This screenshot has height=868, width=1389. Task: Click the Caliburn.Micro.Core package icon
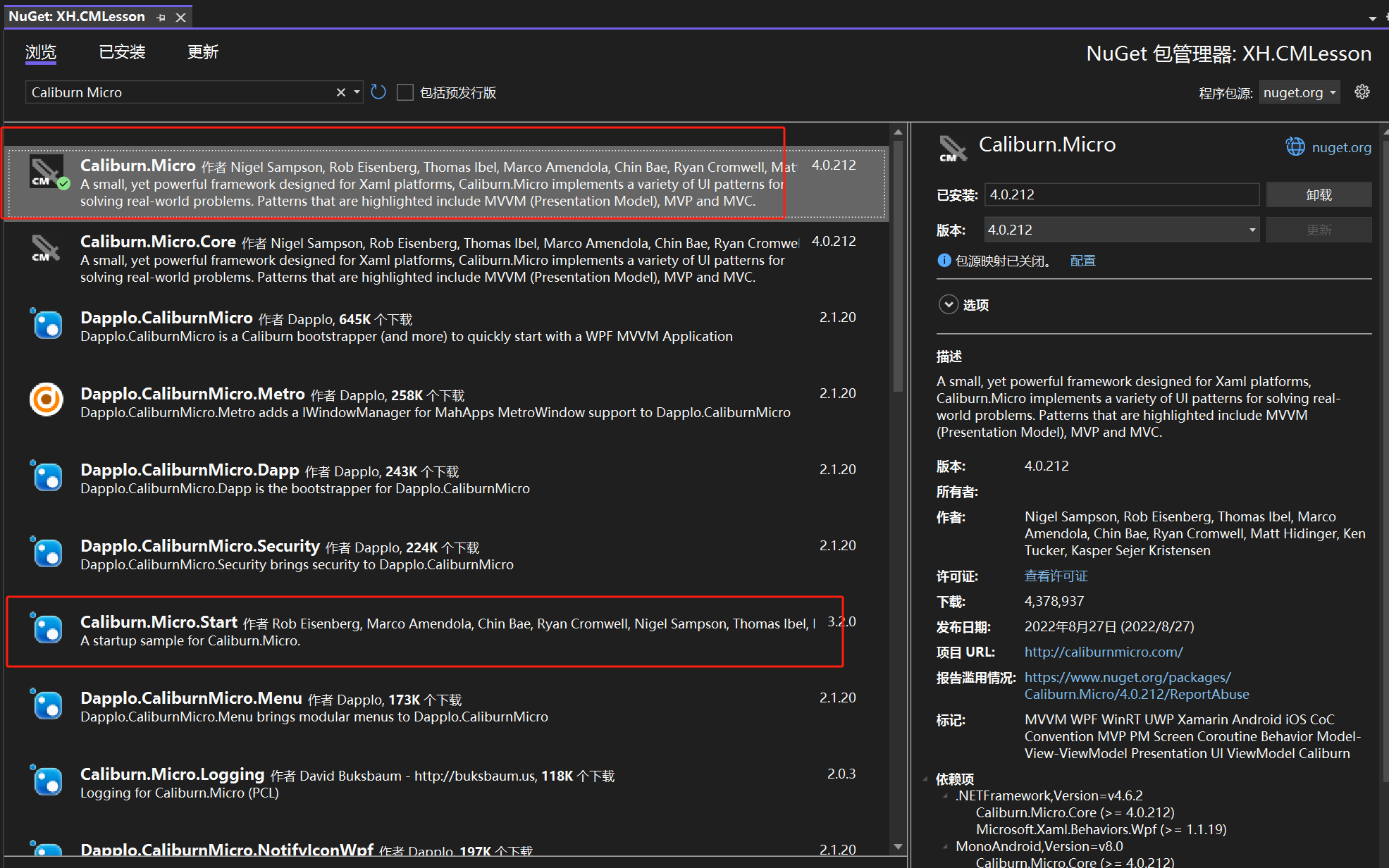46,249
